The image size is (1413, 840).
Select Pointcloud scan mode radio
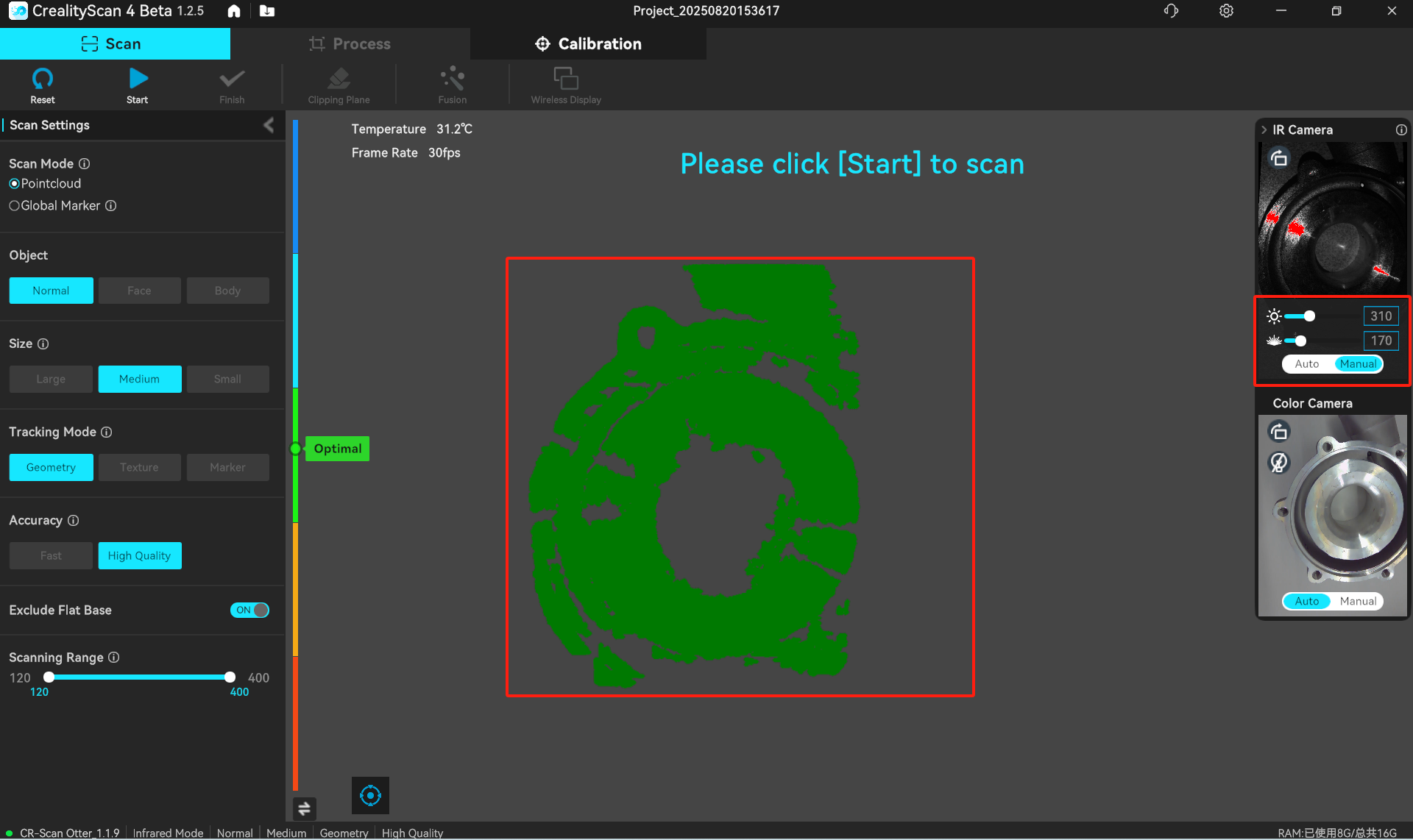pos(15,184)
